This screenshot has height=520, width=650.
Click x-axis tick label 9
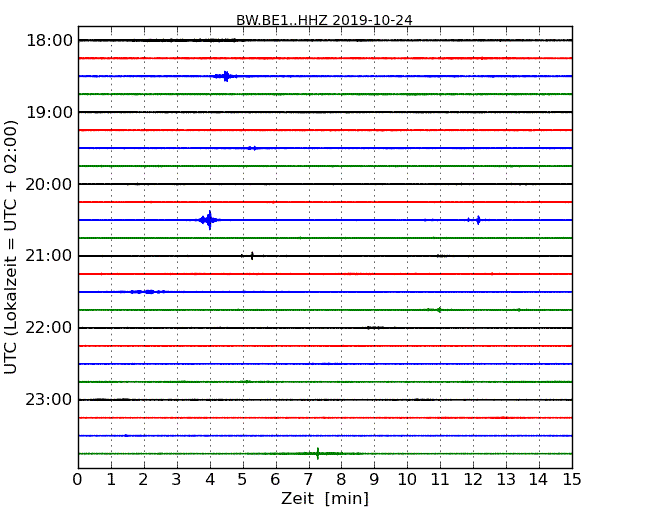pos(374,479)
